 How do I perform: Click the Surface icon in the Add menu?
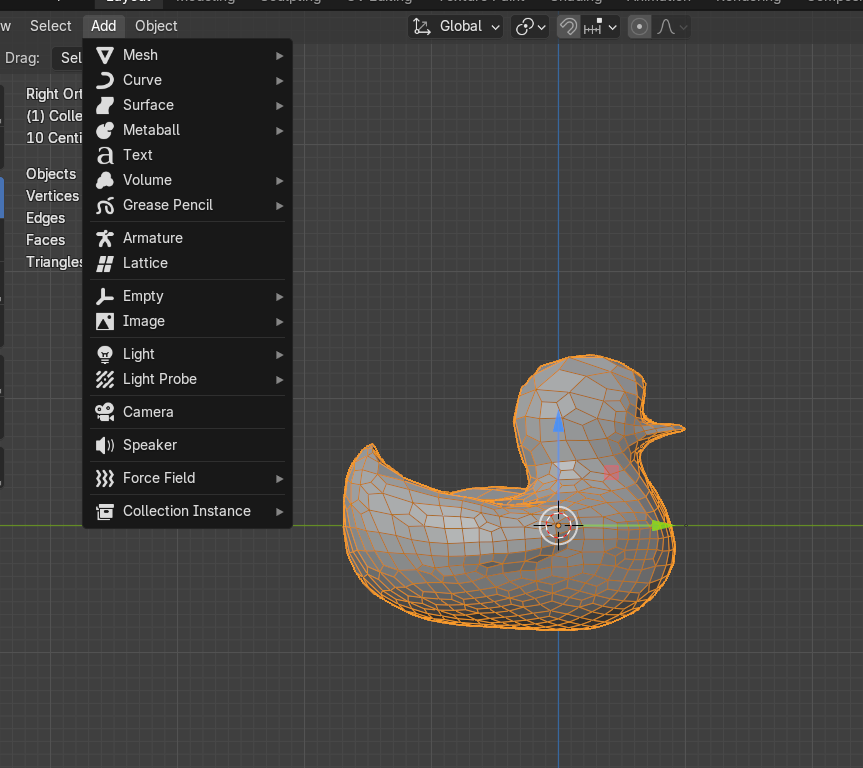tap(105, 105)
